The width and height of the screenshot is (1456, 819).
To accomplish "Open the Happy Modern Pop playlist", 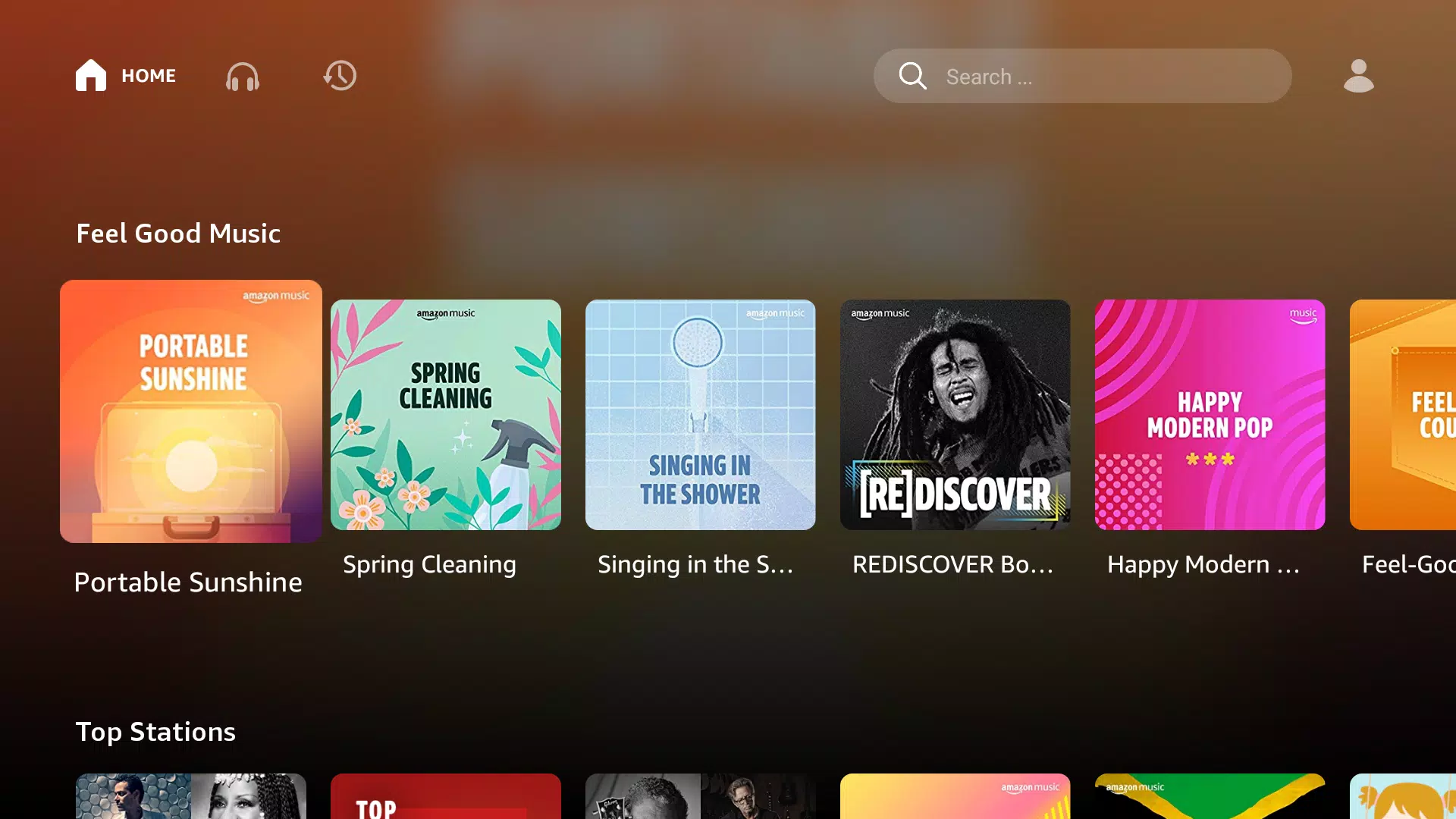I will coord(1210,414).
